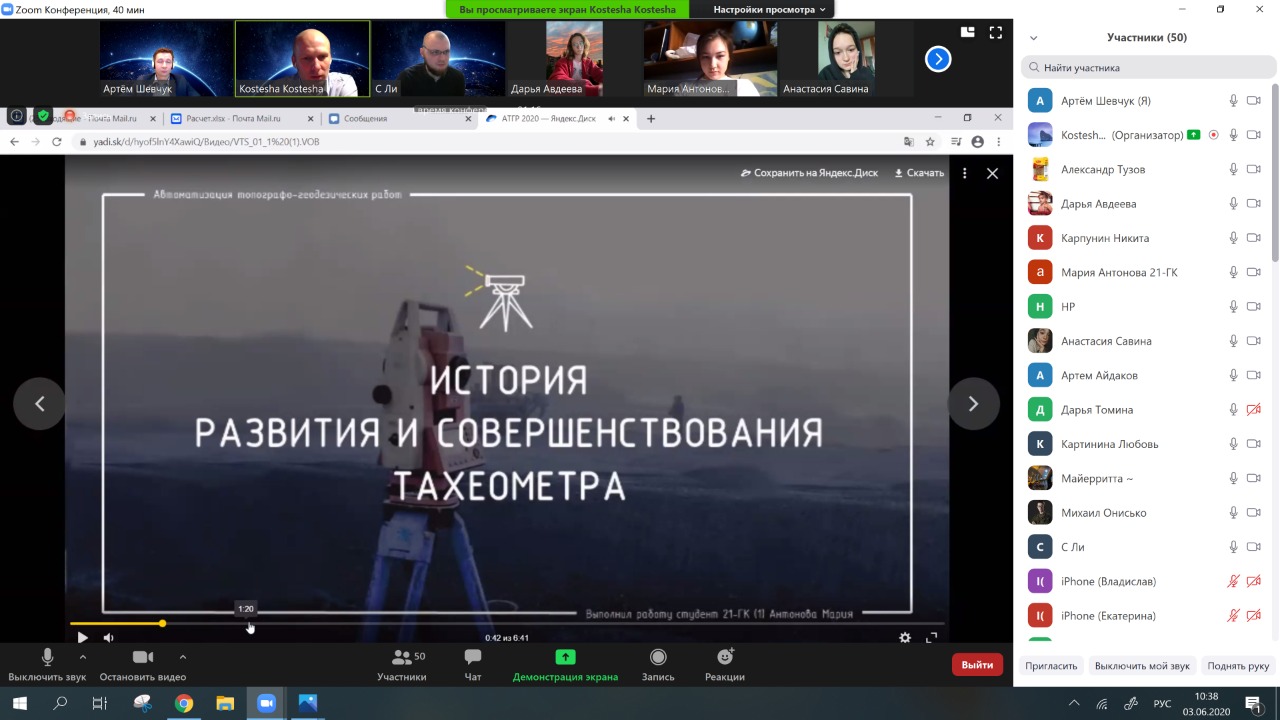Switch to Расчет.xlsx Mail.ru browser tab
The width and height of the screenshot is (1280, 720).
coord(241,118)
